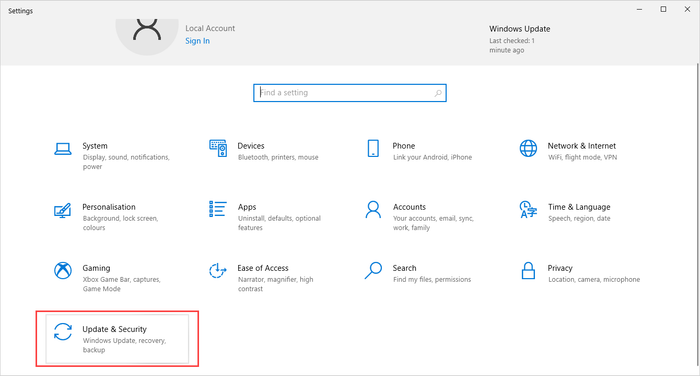Click the Personalisation paintbrush icon
Screen dimensions: 700x376
tap(62, 210)
